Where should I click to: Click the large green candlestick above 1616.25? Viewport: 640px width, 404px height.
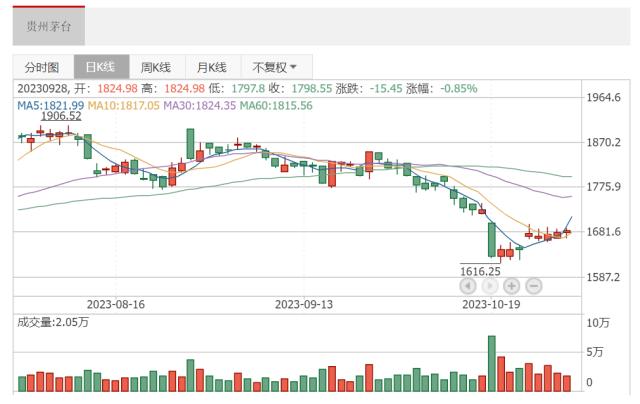(x=492, y=240)
